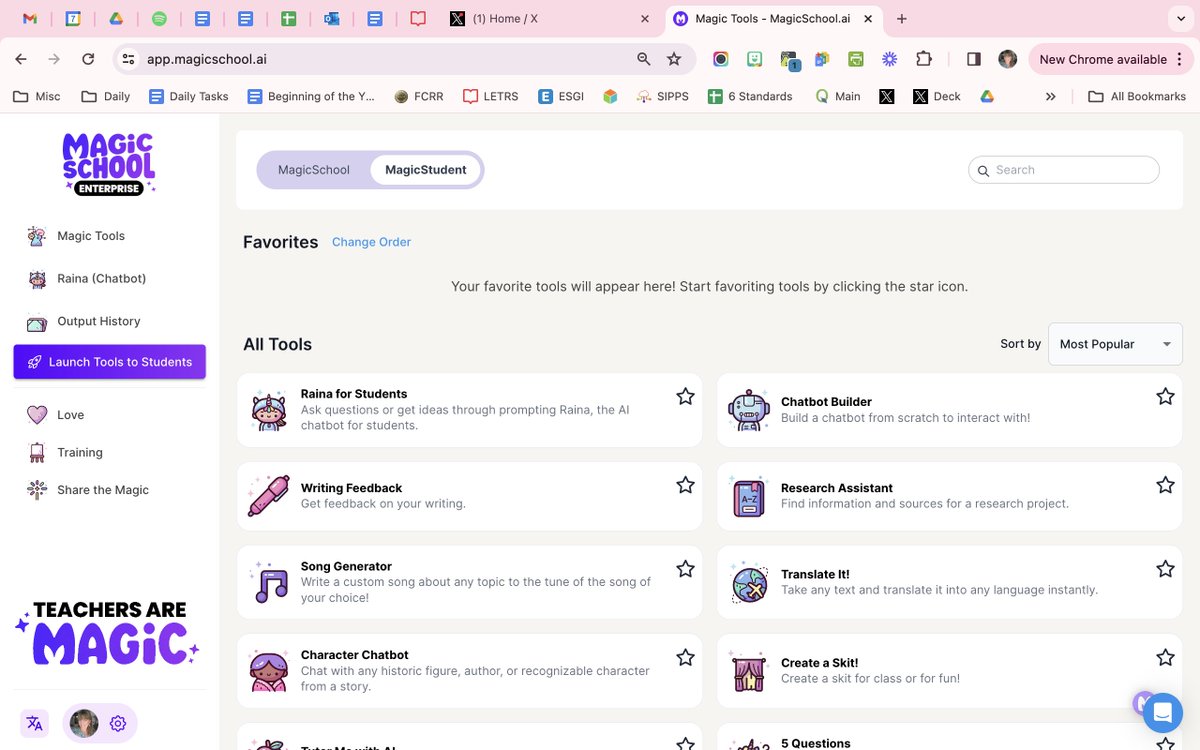Click the Magic Tools sidebar icon
Viewport: 1200px width, 750px height.
(37, 236)
